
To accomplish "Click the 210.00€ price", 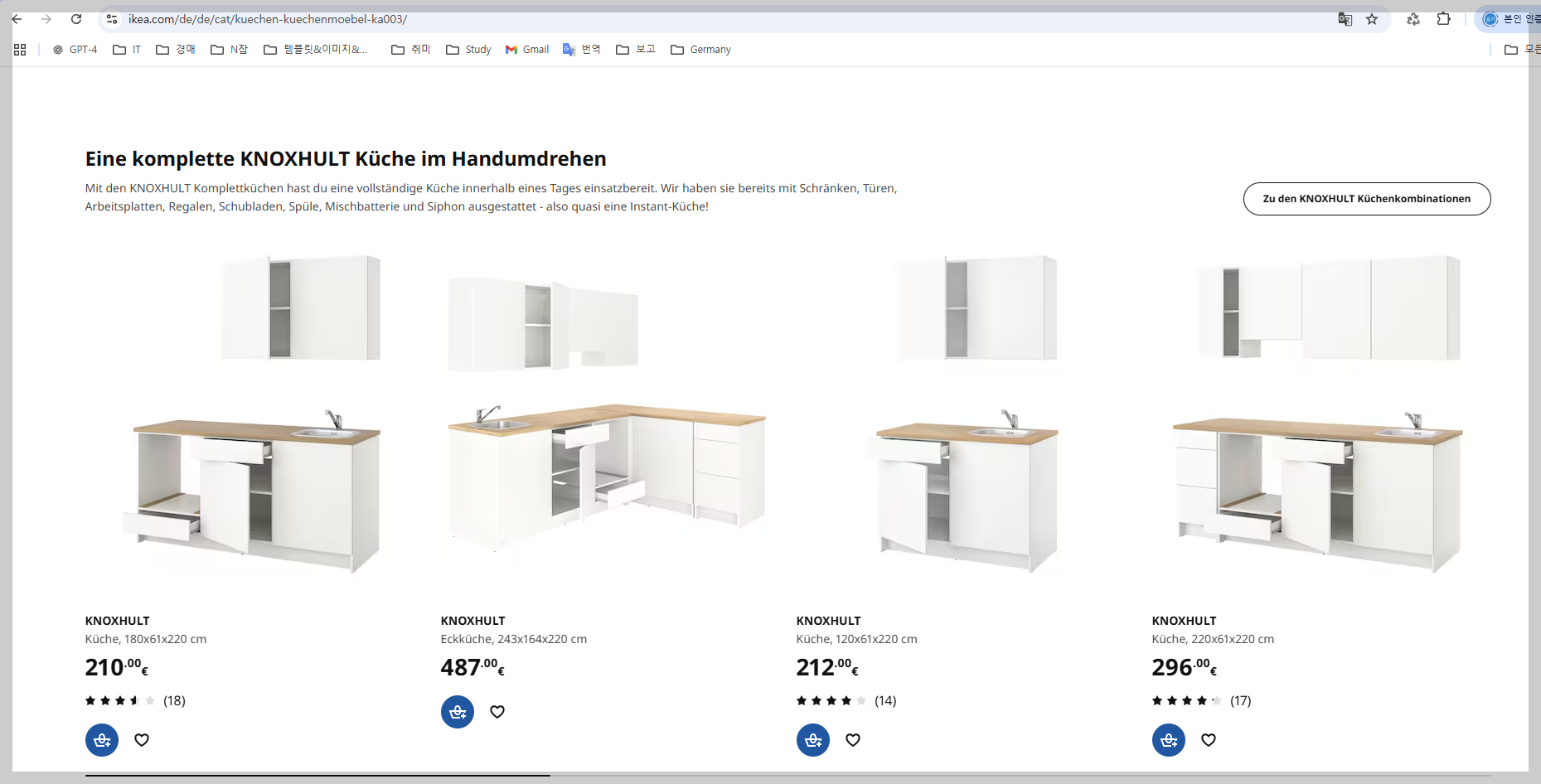I will point(117,667).
